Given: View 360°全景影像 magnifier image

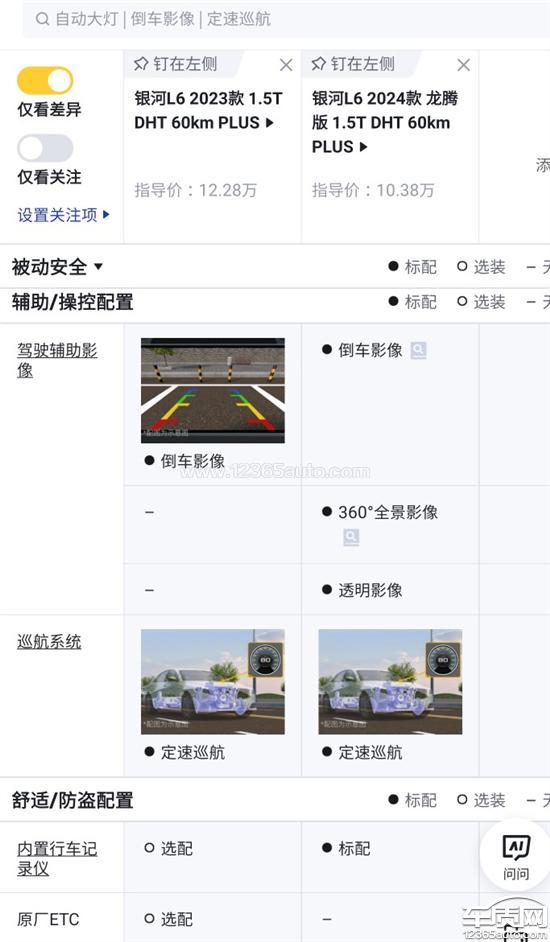Looking at the screenshot, I should [x=352, y=537].
